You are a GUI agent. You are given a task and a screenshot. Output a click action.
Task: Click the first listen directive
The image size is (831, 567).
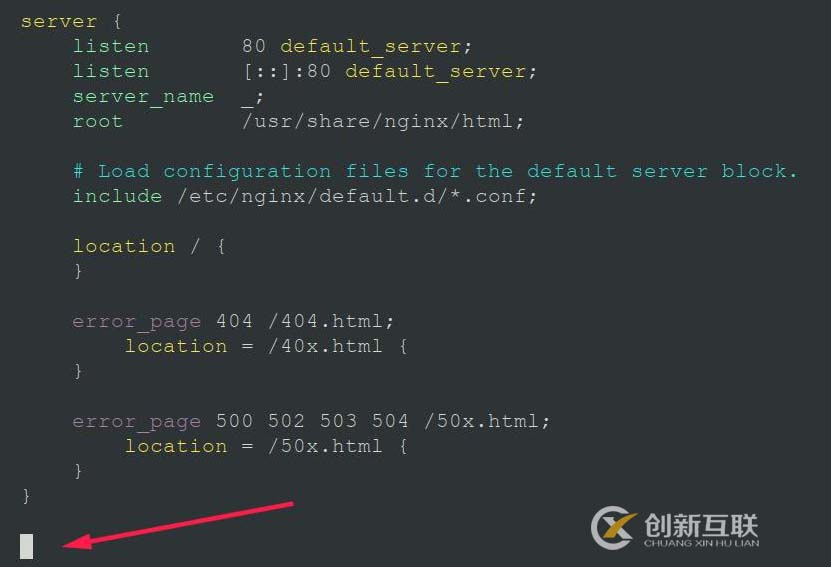pos(111,47)
